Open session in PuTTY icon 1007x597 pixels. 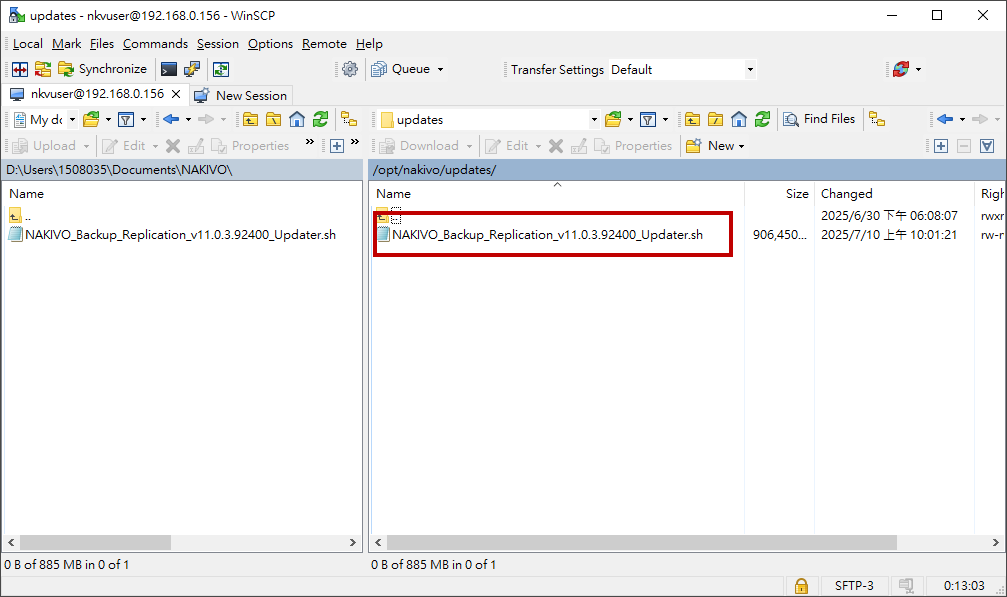pyautogui.click(x=192, y=69)
